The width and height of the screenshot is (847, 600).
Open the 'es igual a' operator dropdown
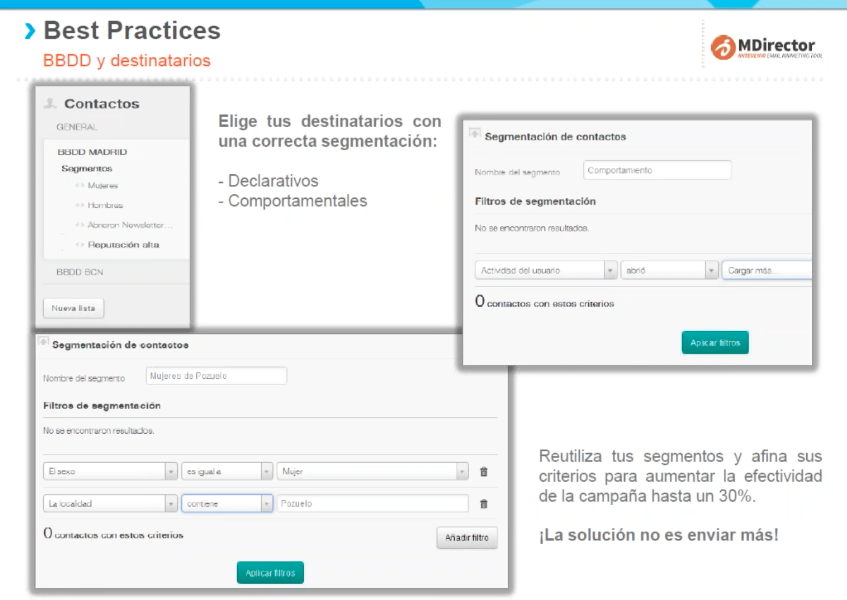point(227,471)
